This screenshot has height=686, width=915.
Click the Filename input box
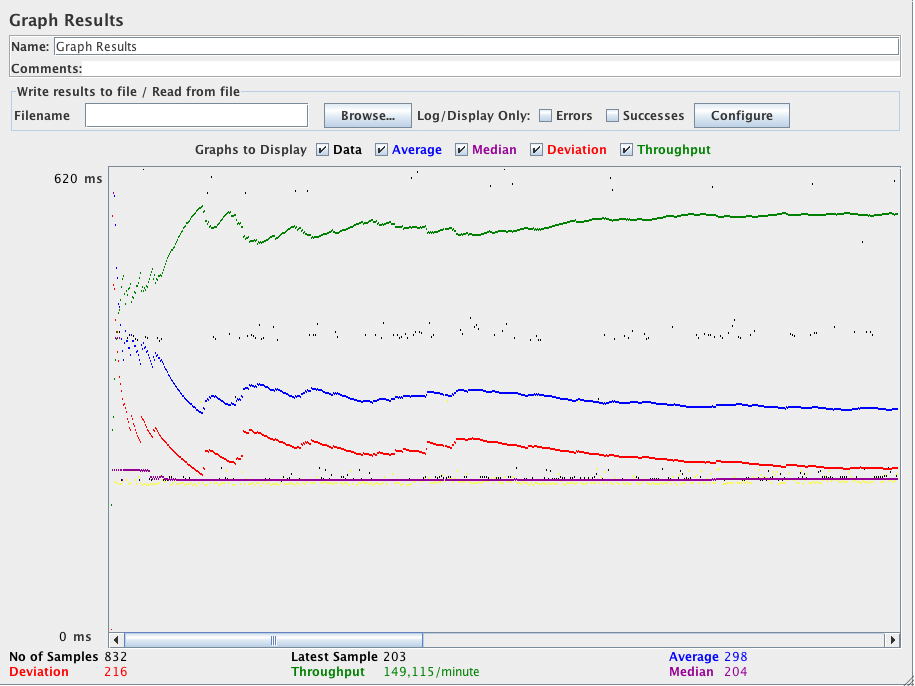pos(196,115)
